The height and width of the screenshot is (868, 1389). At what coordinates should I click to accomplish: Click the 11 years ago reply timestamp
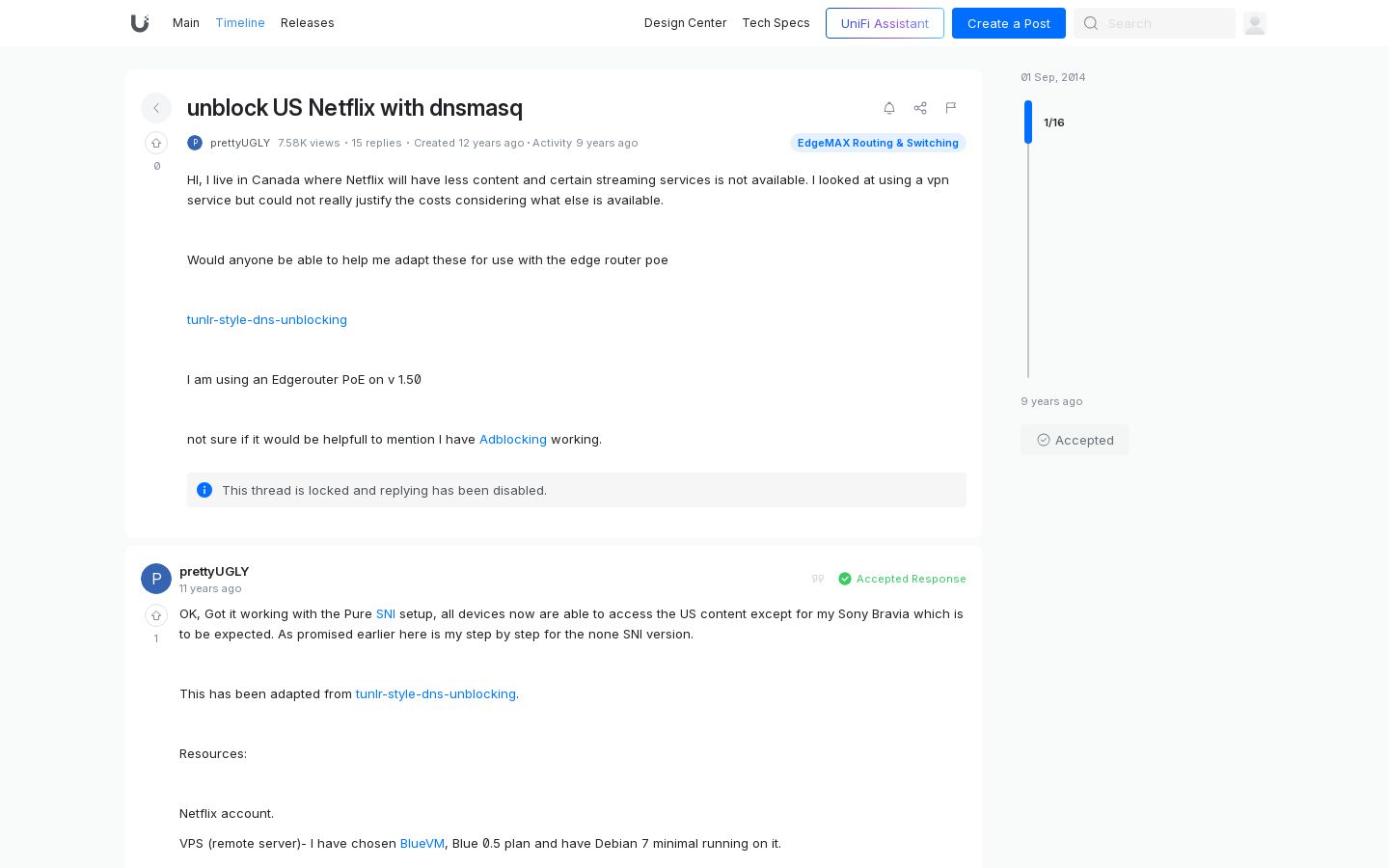(210, 588)
